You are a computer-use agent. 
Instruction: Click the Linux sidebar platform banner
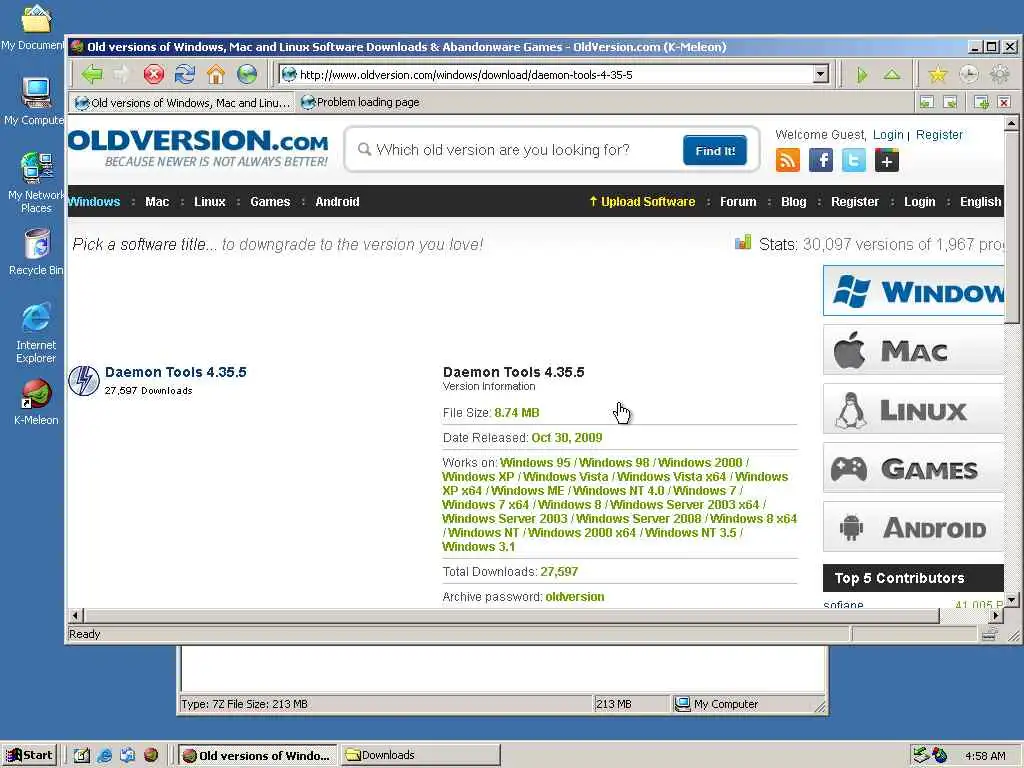[914, 409]
